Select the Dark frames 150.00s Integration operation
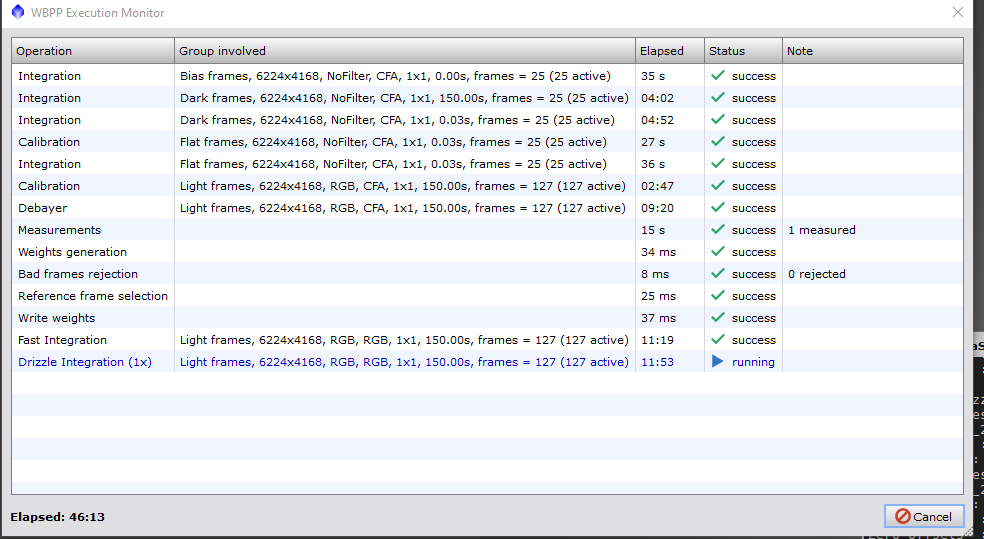Image resolution: width=984 pixels, height=539 pixels. tap(50, 98)
